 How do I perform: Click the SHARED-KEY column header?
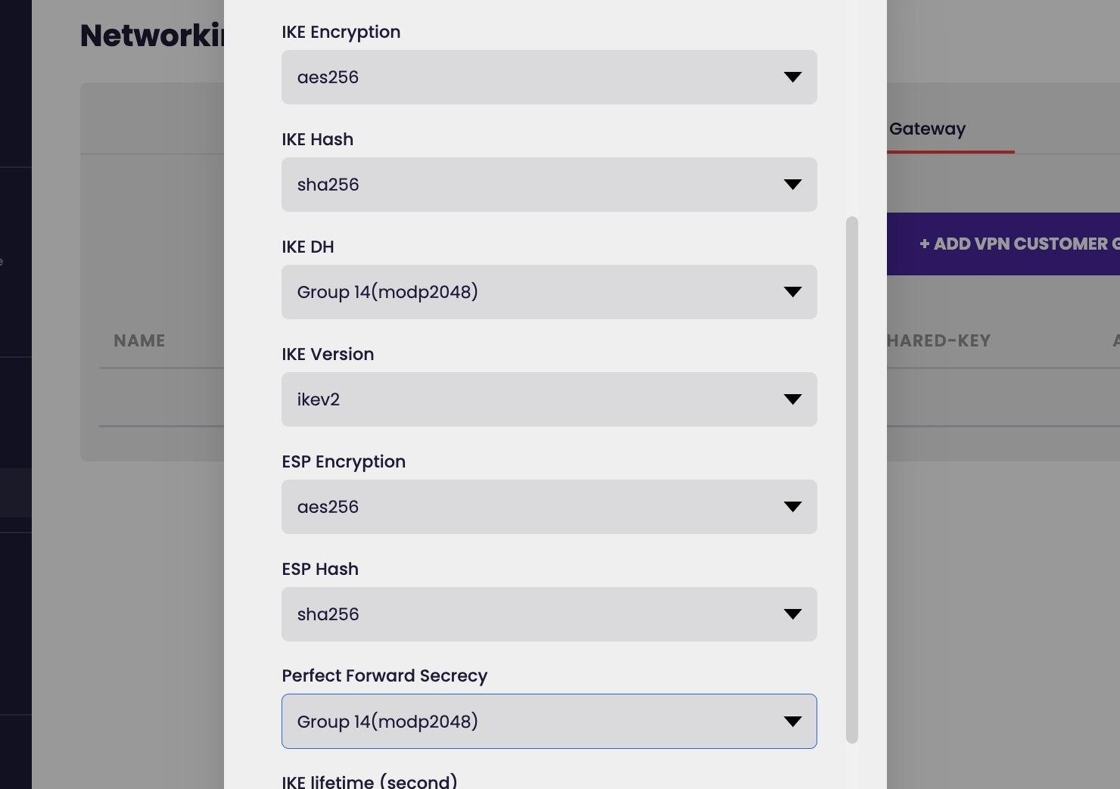click(939, 341)
